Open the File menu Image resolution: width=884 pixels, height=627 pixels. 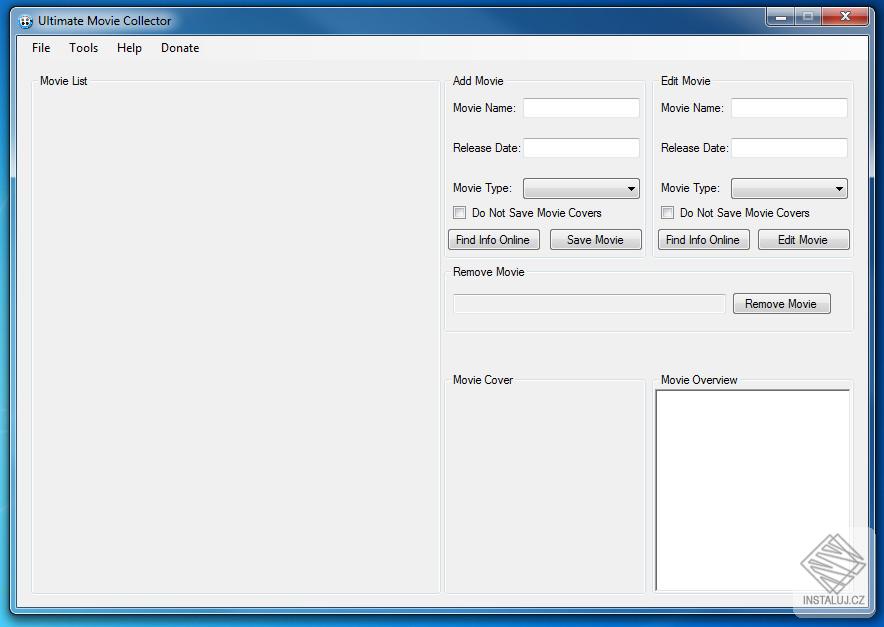pyautogui.click(x=41, y=48)
